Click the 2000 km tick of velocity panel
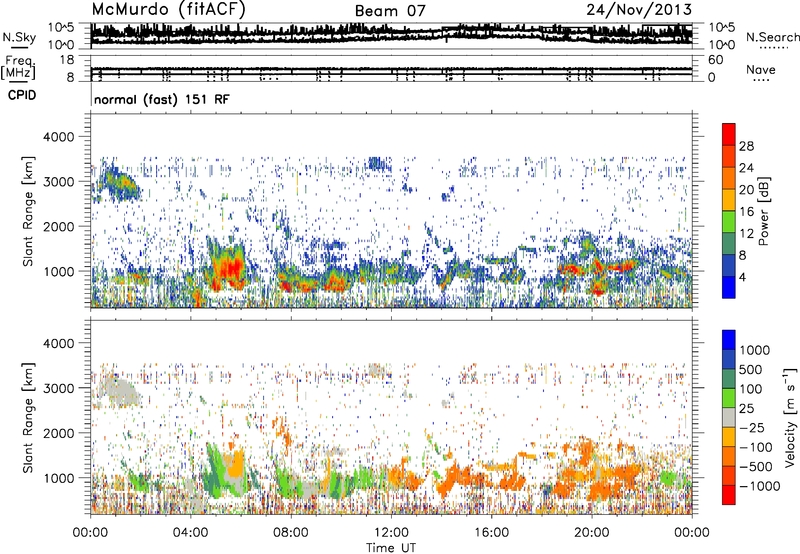 point(59,433)
